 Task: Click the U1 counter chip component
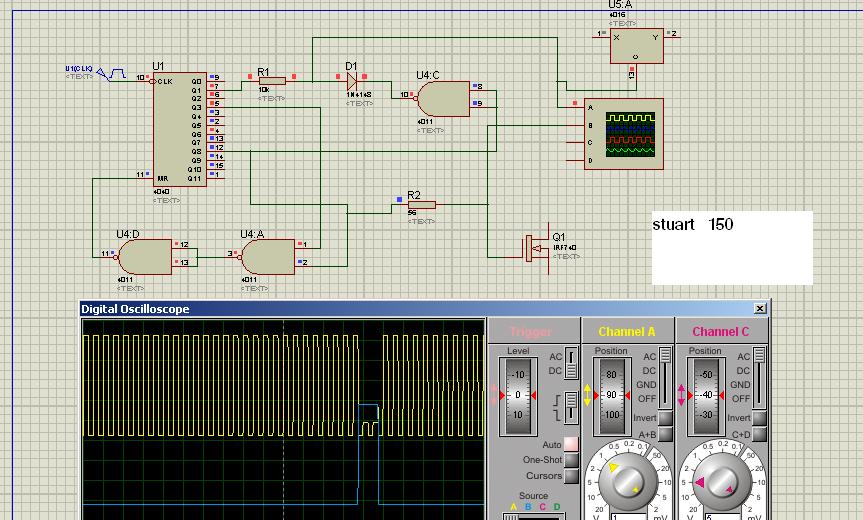(x=180, y=128)
